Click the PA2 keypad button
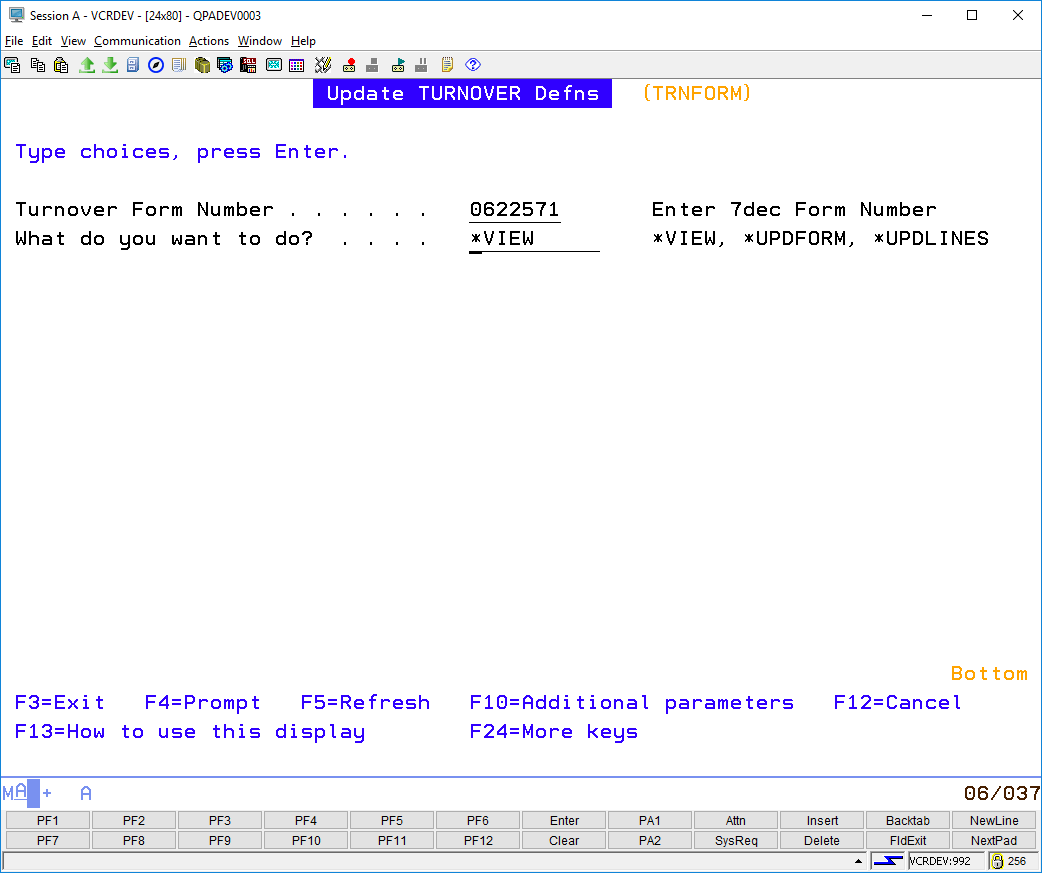This screenshot has width=1042, height=873. (650, 840)
